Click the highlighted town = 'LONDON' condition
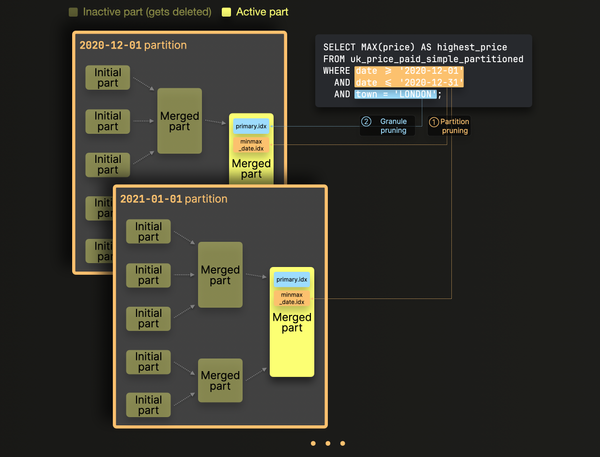The width and height of the screenshot is (600, 457). (x=394, y=94)
